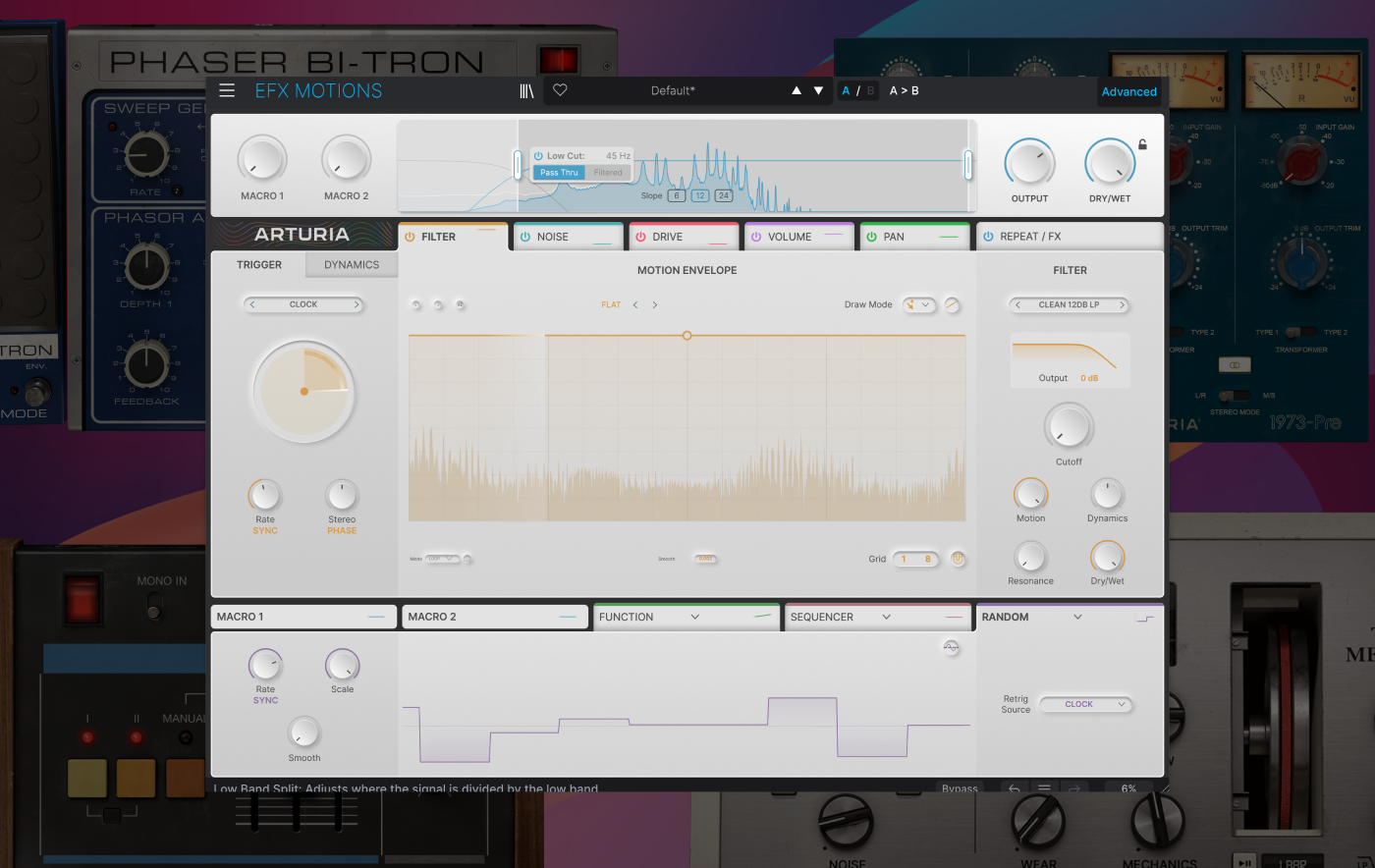Image resolution: width=1375 pixels, height=868 pixels.
Task: Select the NOISE module tab
Action: (x=567, y=237)
